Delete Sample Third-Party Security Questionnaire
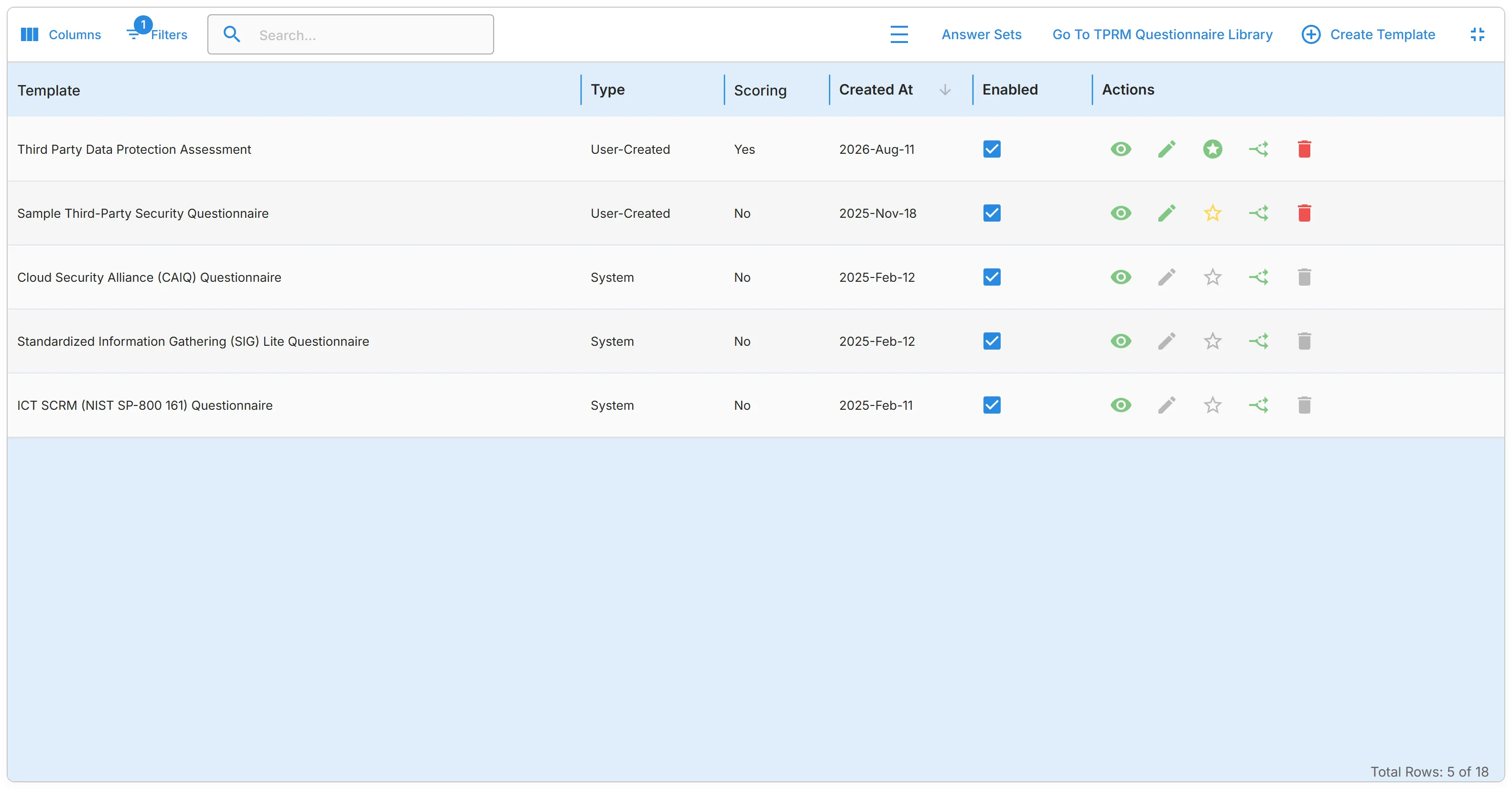This screenshot has height=789, width=1512. point(1304,213)
